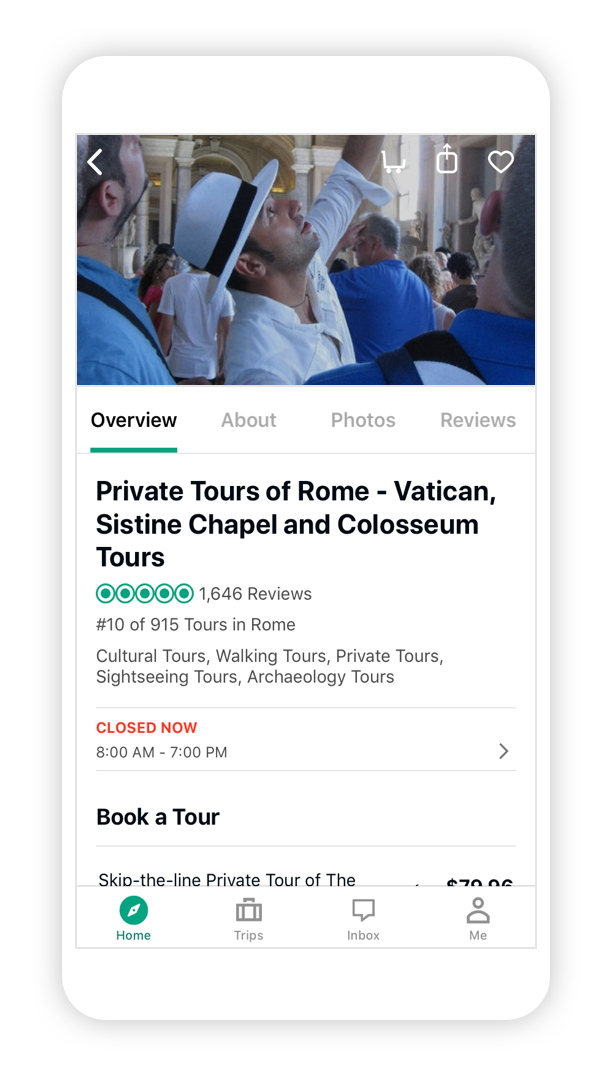
Task: Tap the tour categories text
Action: (270, 666)
